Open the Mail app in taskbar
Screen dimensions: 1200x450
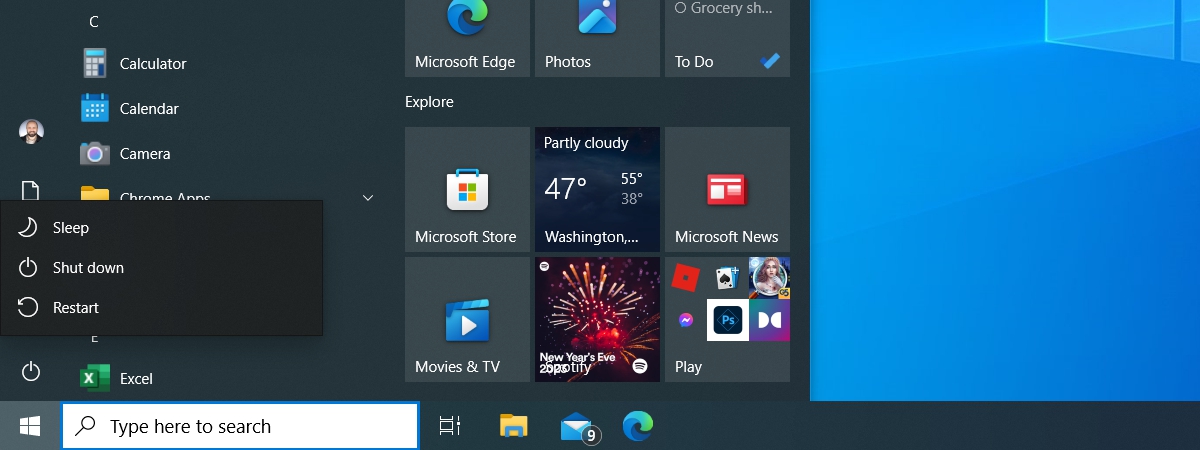tap(577, 427)
